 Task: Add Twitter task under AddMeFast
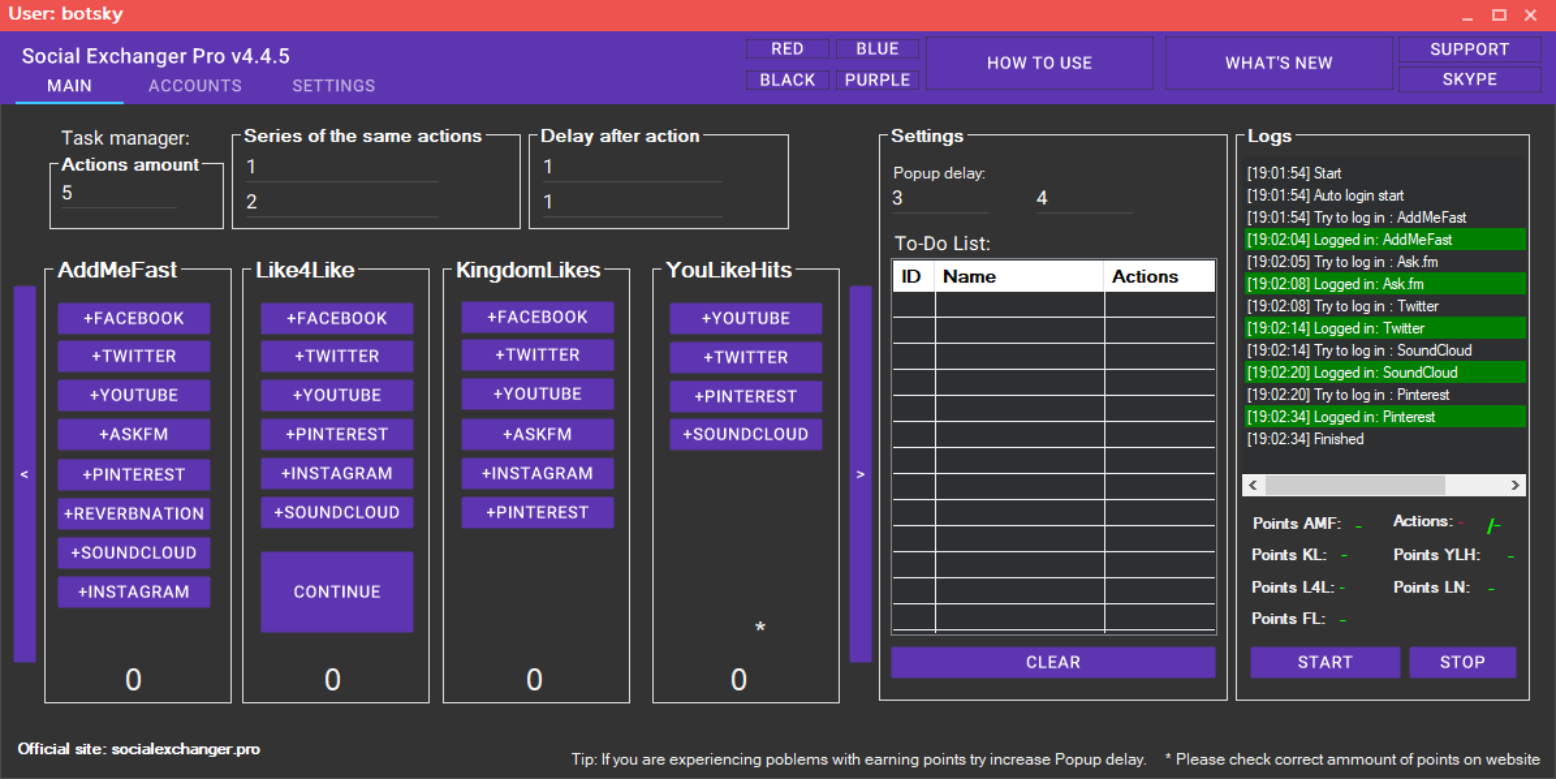[x=134, y=356]
